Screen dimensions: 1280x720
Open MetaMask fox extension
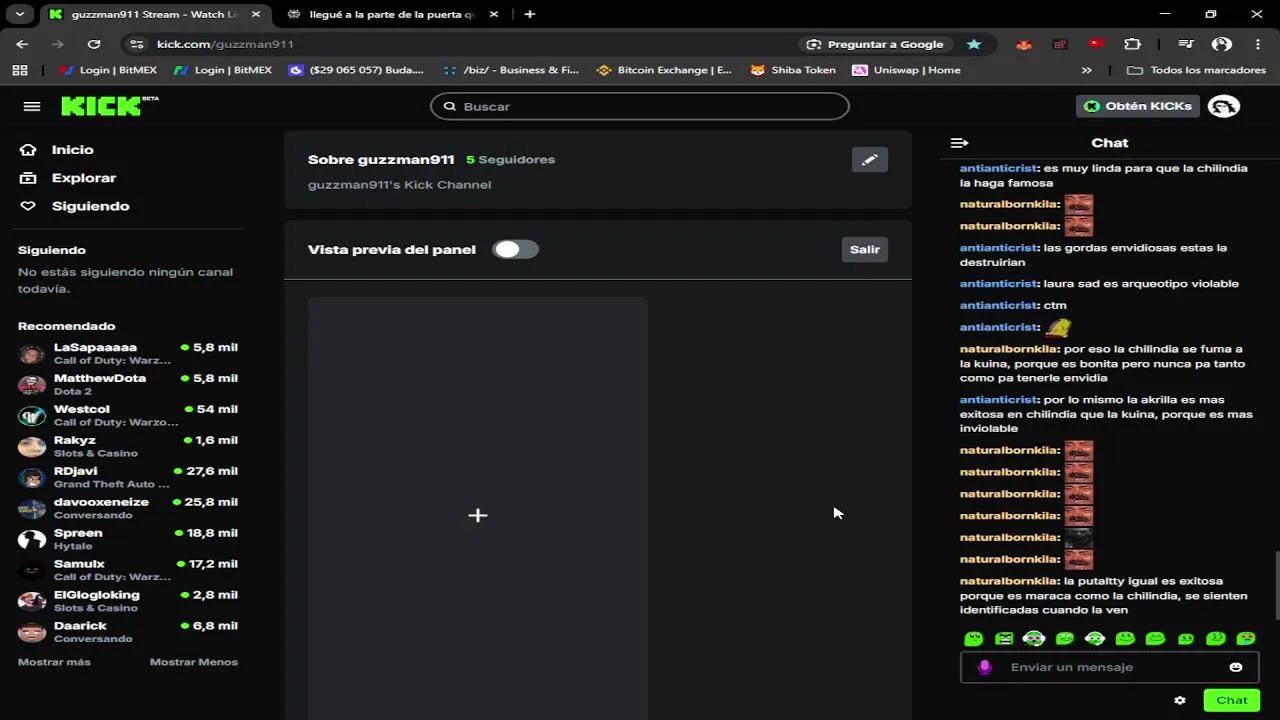click(x=1023, y=44)
